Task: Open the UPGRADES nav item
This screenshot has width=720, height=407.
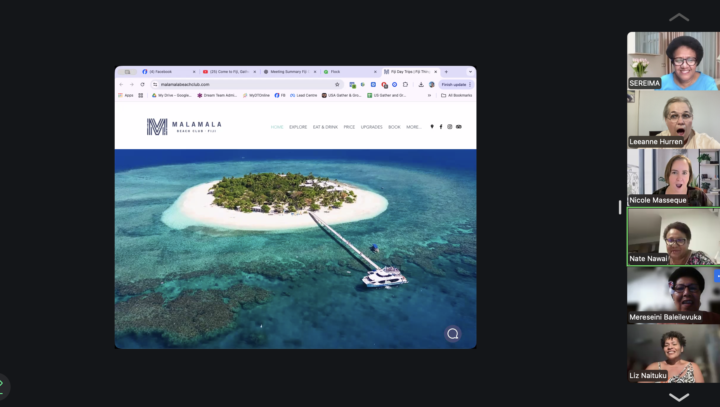Action: (x=371, y=127)
